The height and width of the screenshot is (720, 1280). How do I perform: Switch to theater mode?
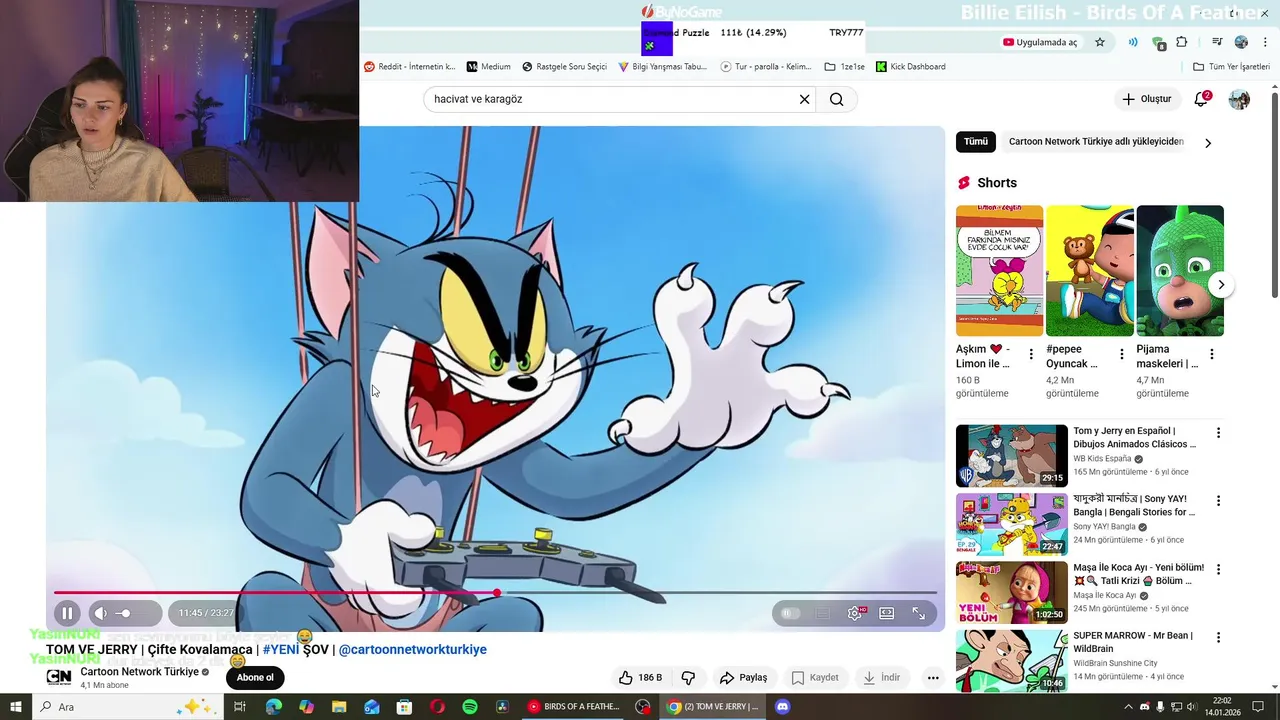click(x=886, y=613)
